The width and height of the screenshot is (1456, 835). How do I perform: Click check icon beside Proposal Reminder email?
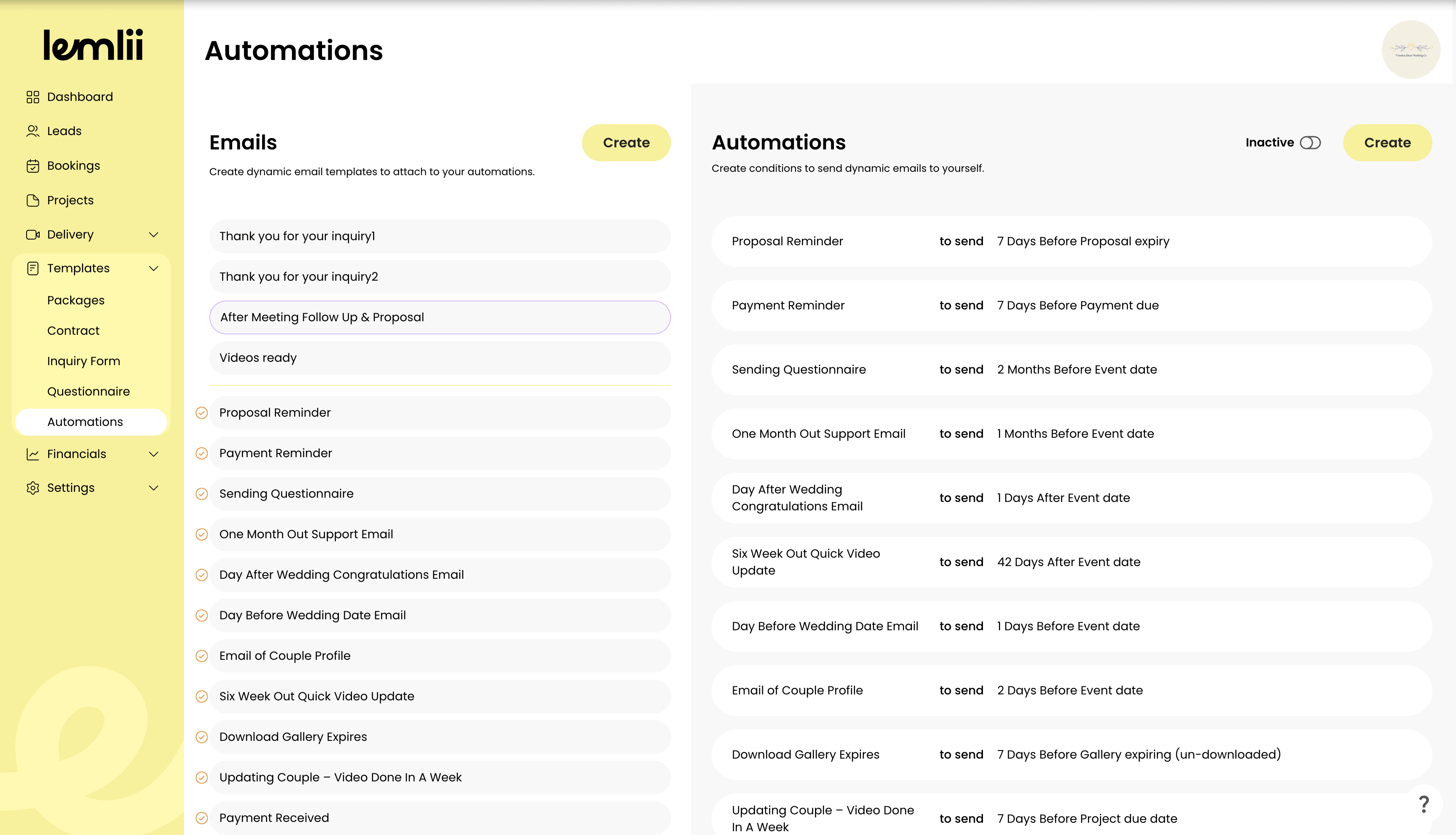pos(202,413)
